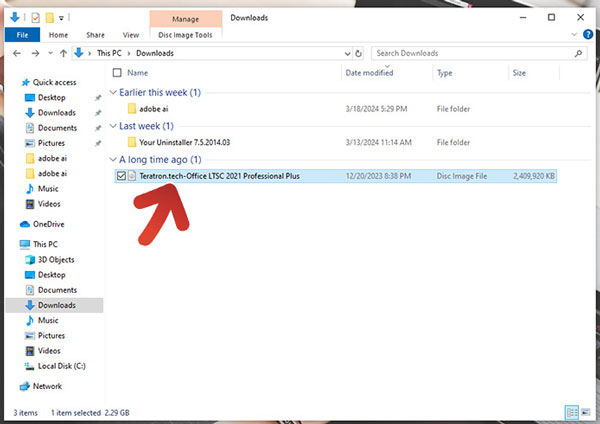Open Videos under Quick access

click(49, 204)
